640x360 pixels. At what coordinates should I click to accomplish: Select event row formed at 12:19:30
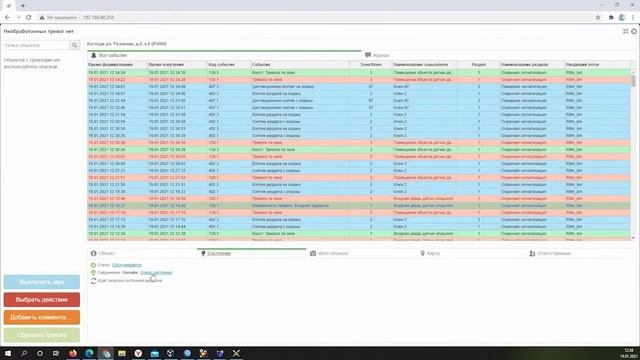coord(359,191)
